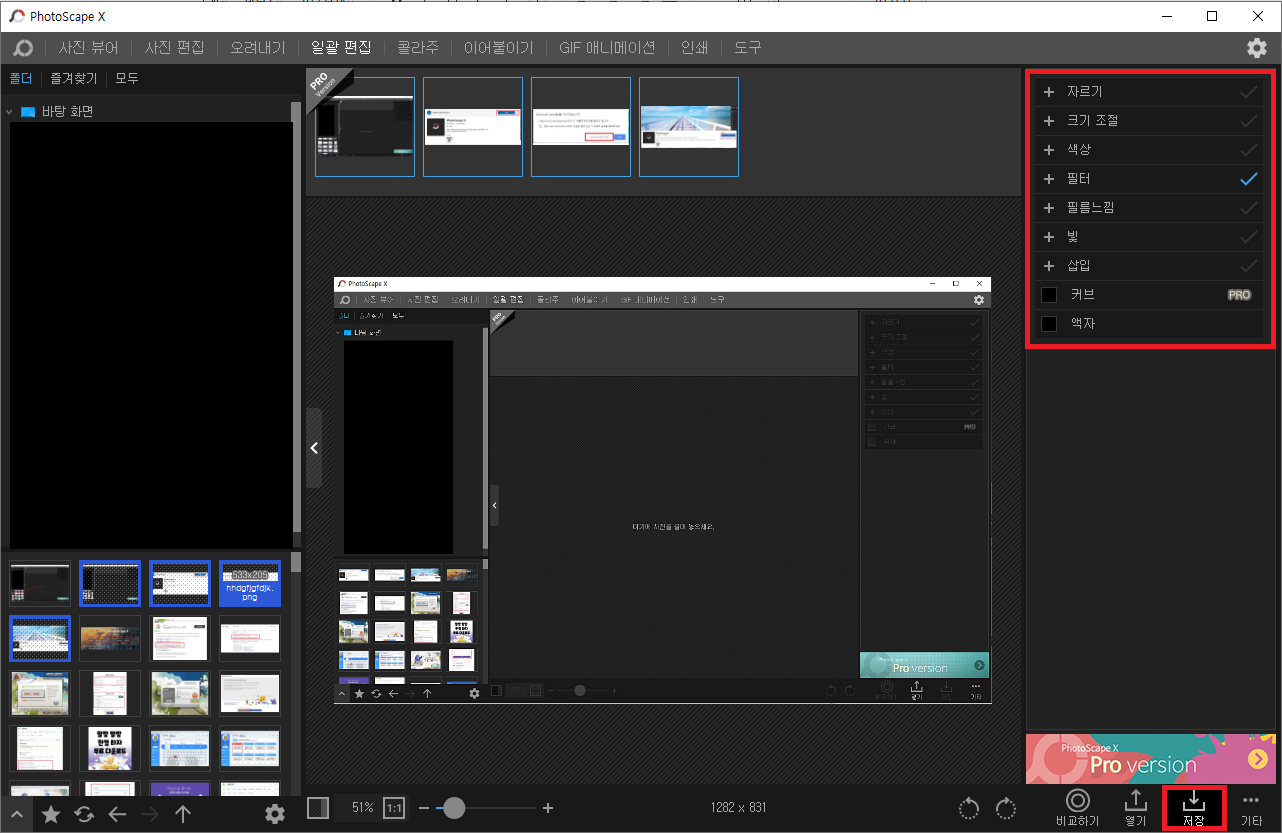Toggle the 크기 조절 checkmark
The width and height of the screenshot is (1282, 833).
(x=1248, y=121)
